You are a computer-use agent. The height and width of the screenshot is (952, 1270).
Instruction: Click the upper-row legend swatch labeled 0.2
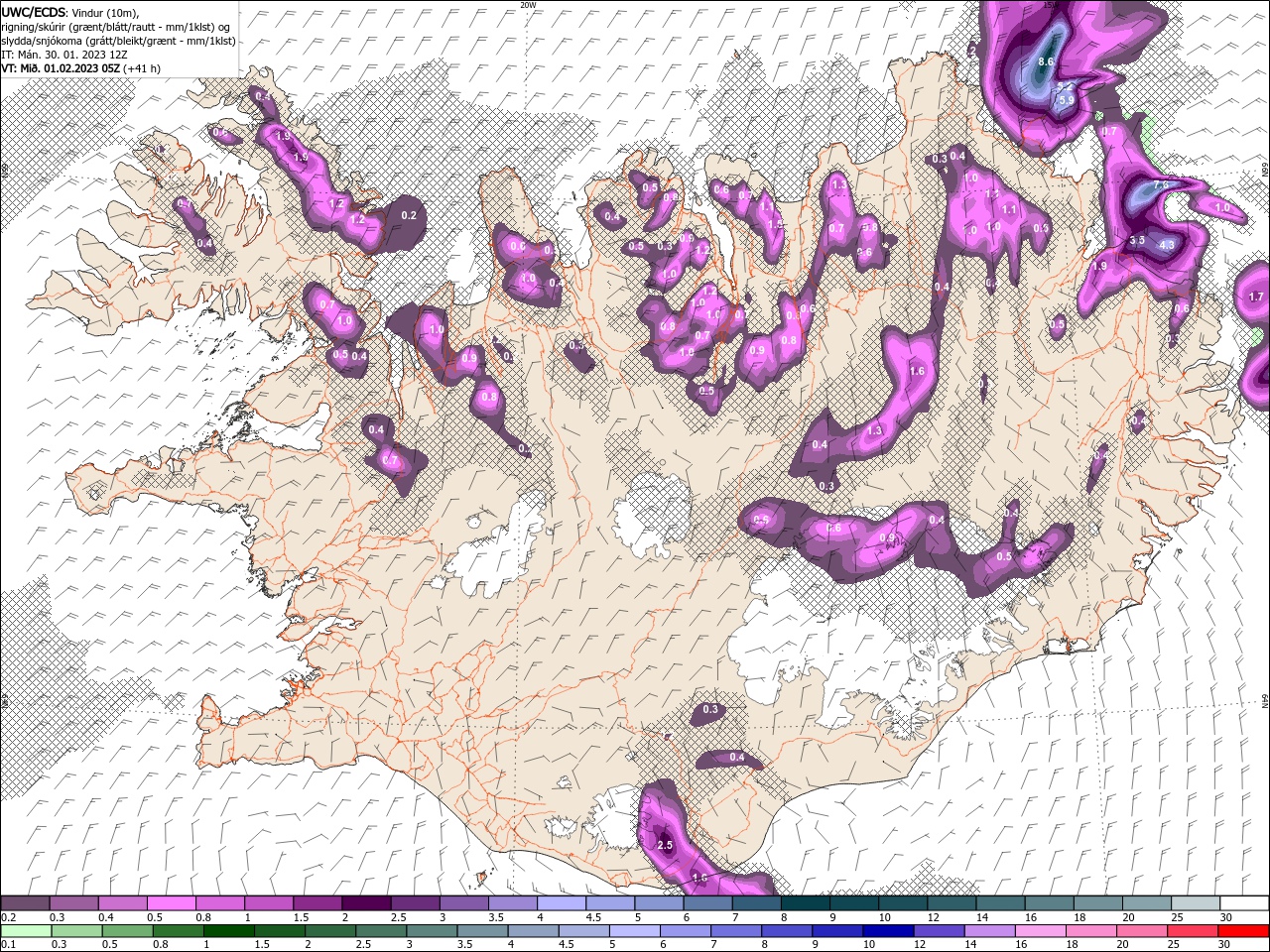pos(25,903)
